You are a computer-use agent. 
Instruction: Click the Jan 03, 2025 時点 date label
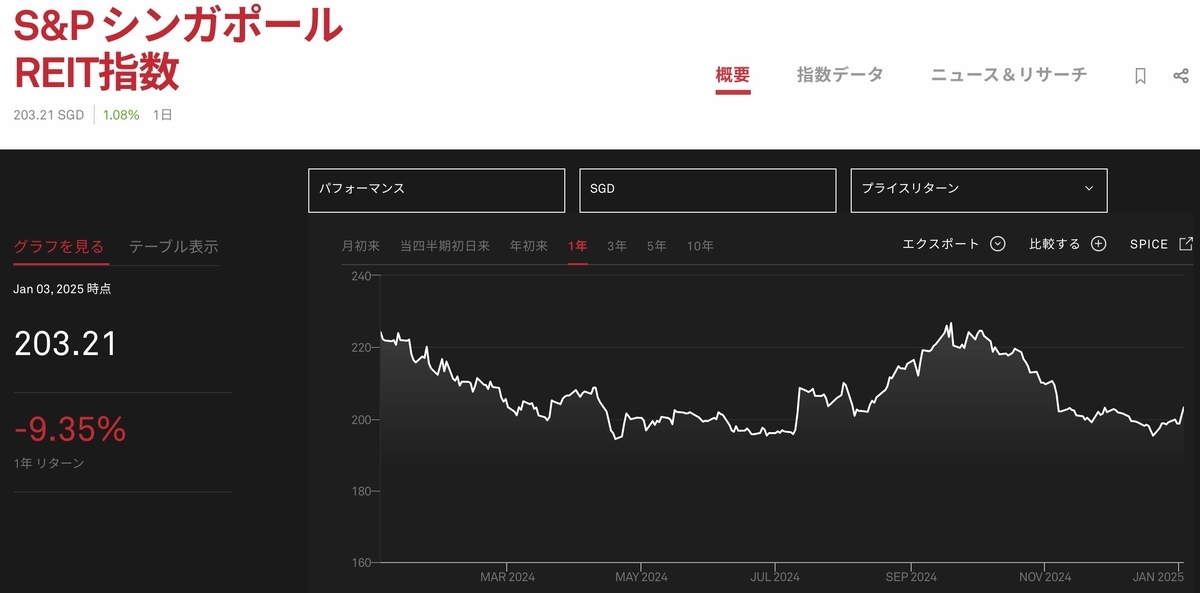(x=62, y=289)
